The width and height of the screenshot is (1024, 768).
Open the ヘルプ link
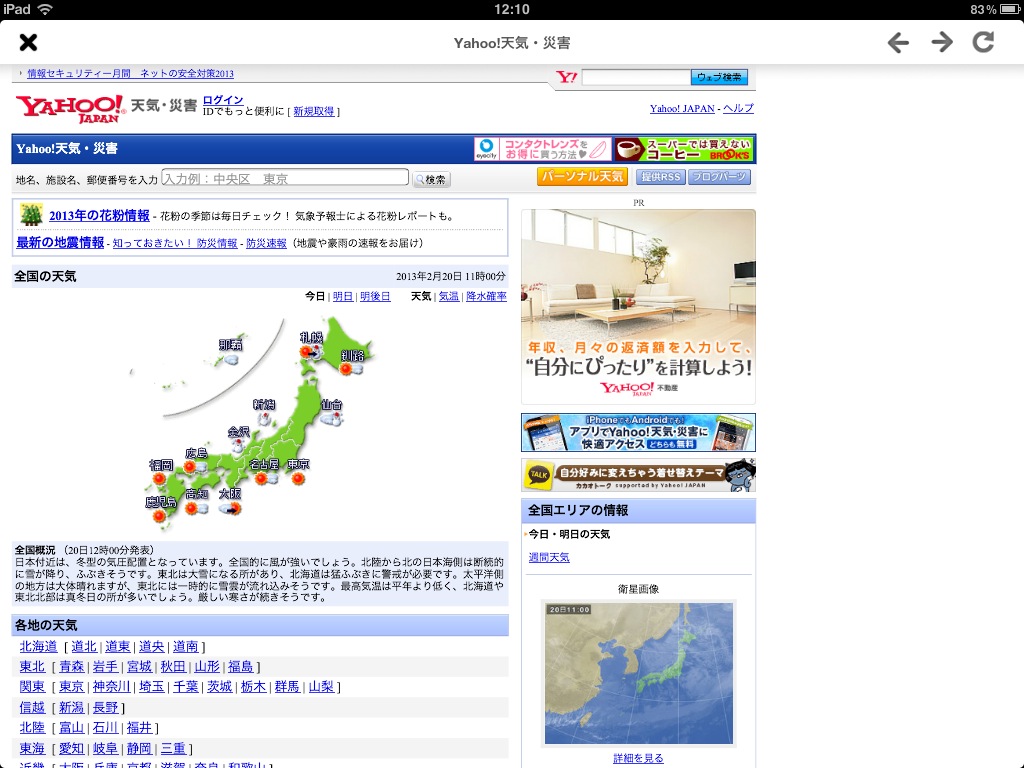tap(739, 108)
